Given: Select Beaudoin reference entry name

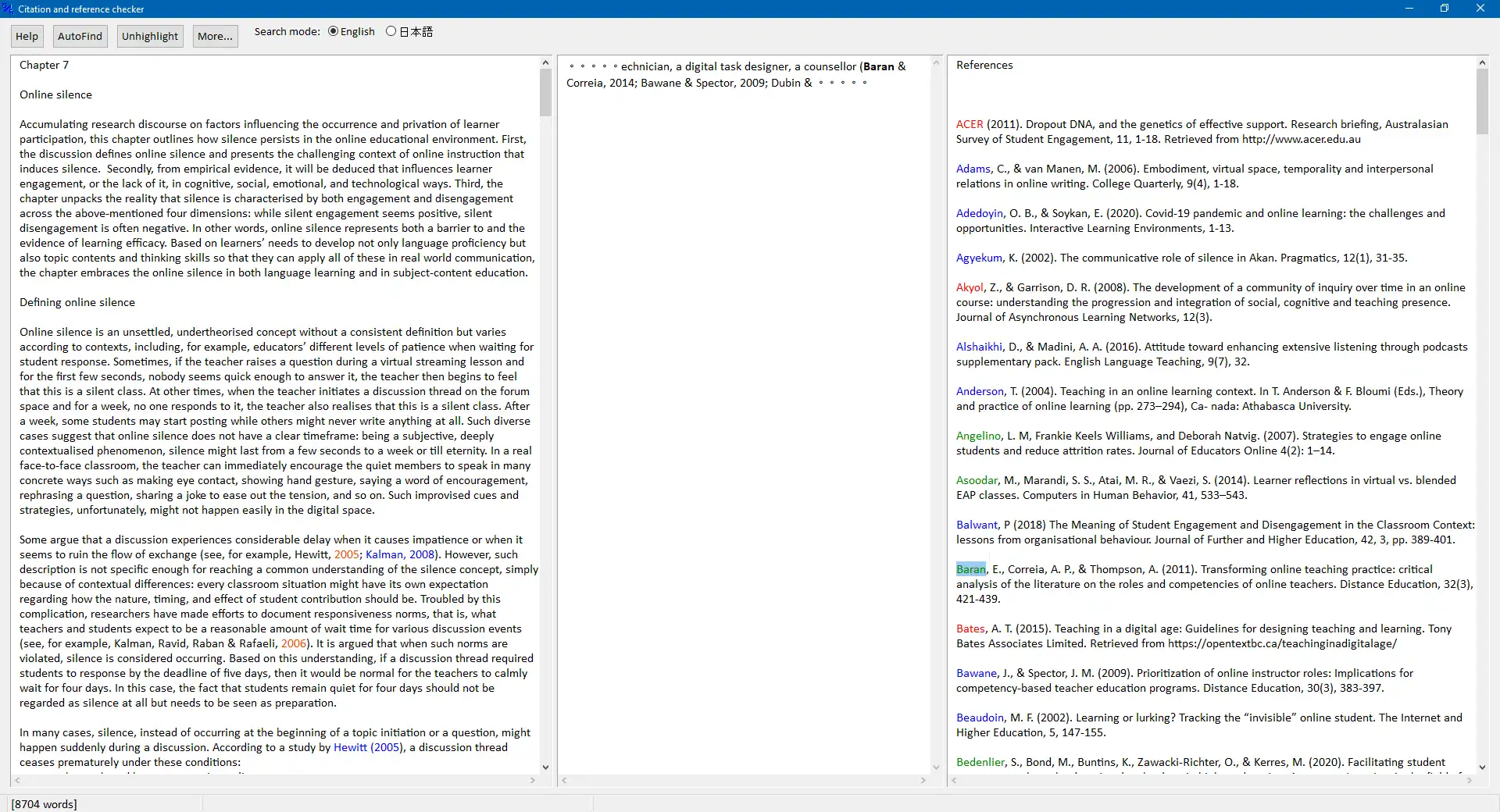Looking at the screenshot, I should click(980, 718).
